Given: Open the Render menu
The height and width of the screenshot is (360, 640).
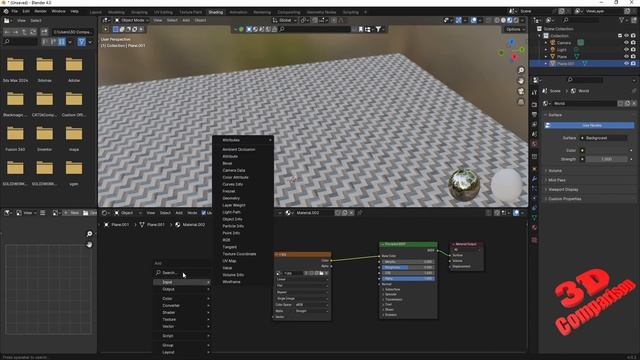Looking at the screenshot, I should [x=40, y=11].
